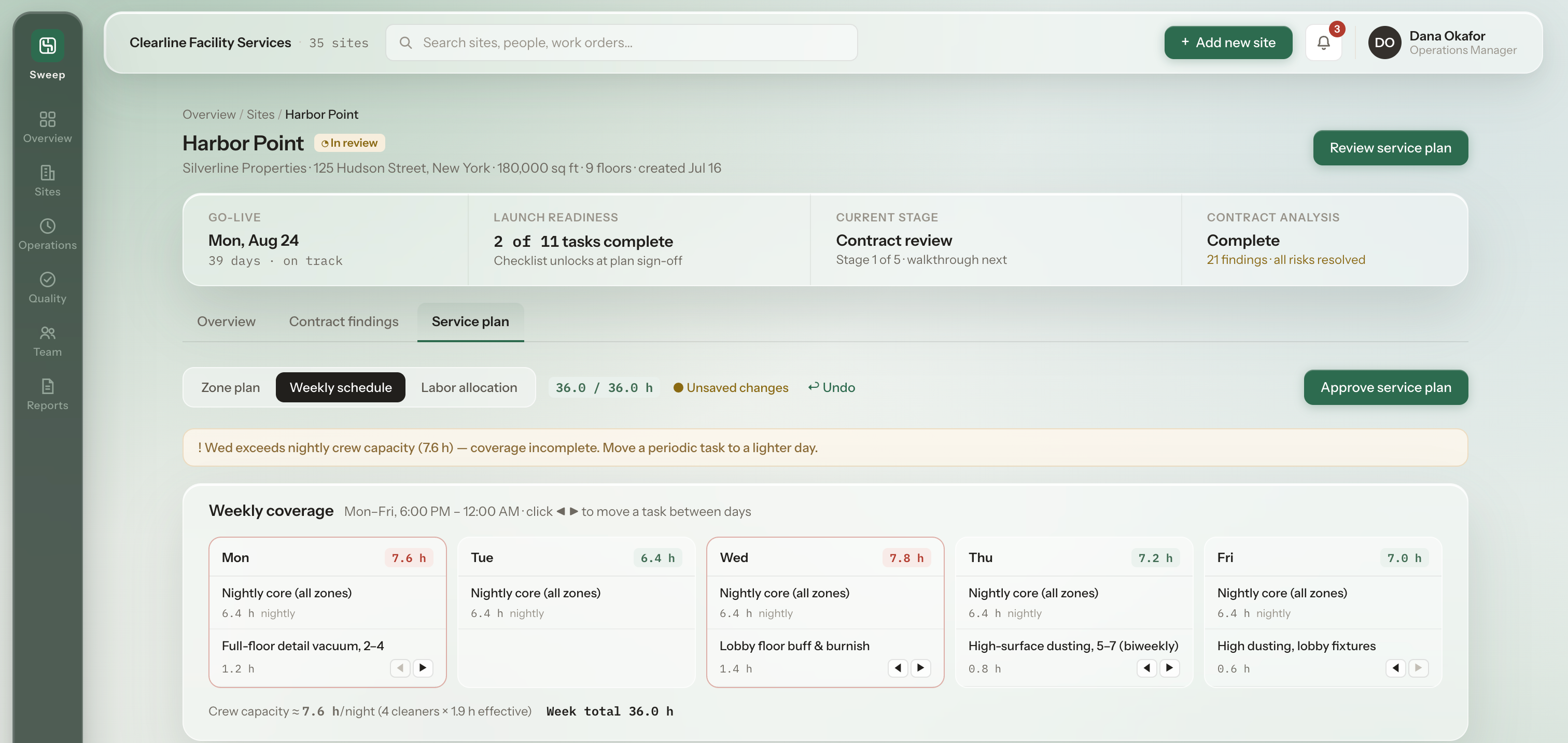This screenshot has width=1568, height=743.
Task: Open Team in the sidebar
Action: [x=48, y=341]
